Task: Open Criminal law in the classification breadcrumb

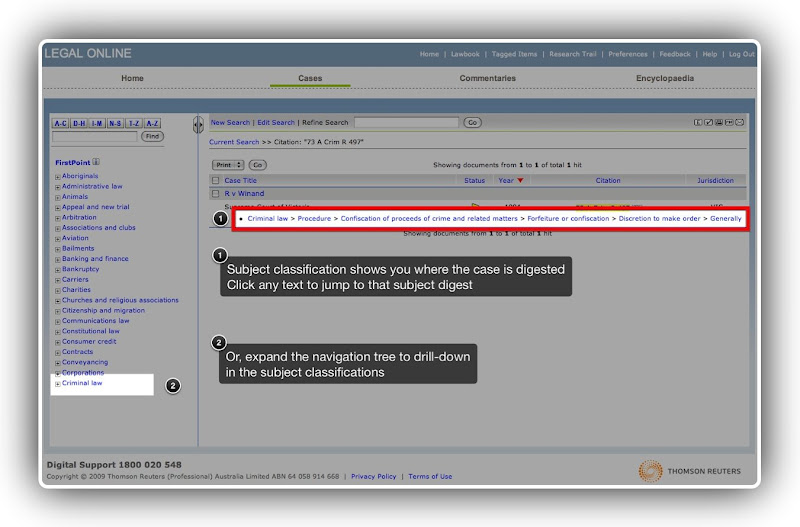Action: (268, 218)
